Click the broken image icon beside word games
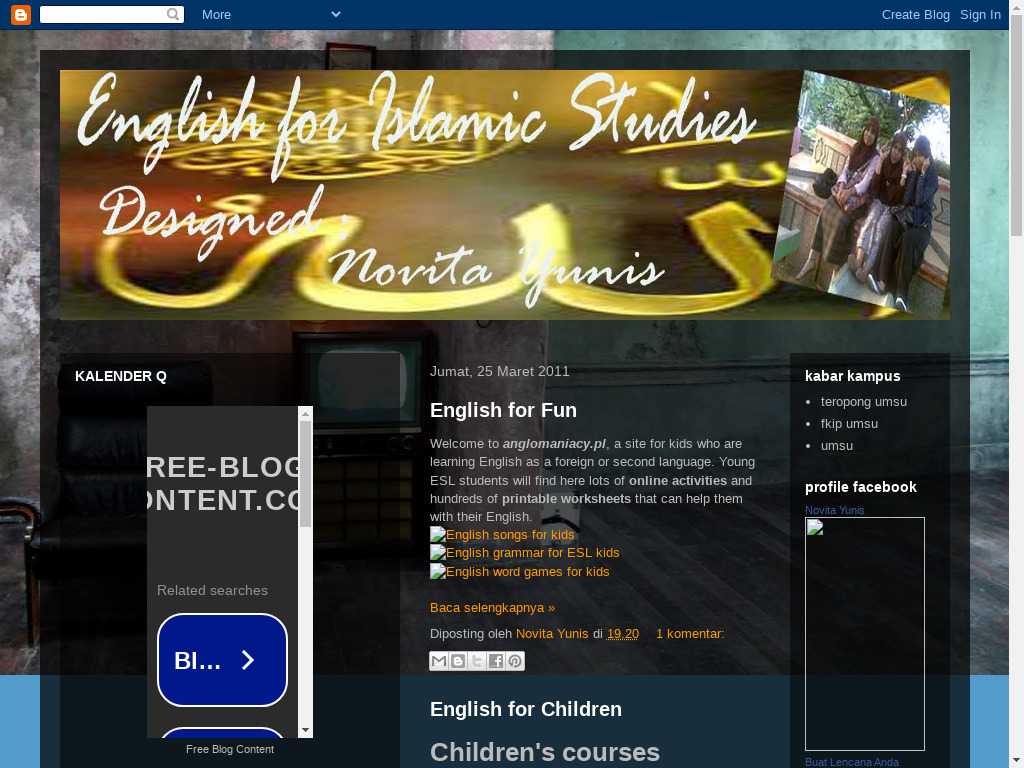Screen dimensions: 1024x768 click(438, 572)
